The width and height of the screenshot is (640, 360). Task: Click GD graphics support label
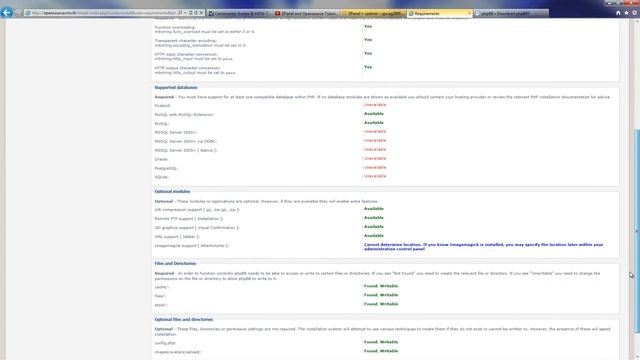197,228
